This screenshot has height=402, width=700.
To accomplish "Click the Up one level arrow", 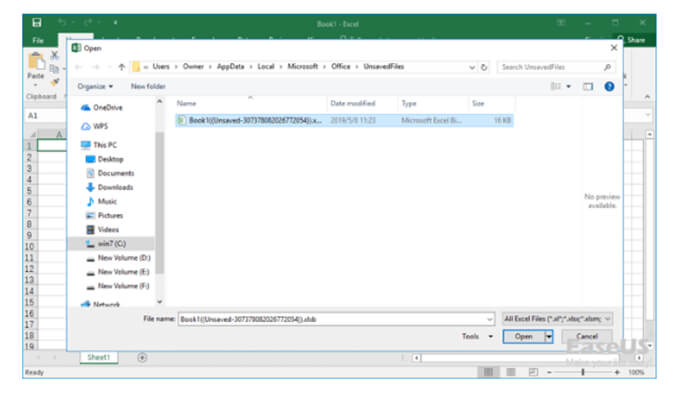I will click(121, 67).
